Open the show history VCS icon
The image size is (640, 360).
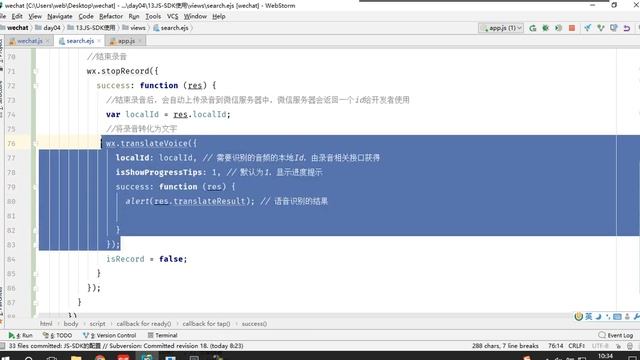(613, 28)
